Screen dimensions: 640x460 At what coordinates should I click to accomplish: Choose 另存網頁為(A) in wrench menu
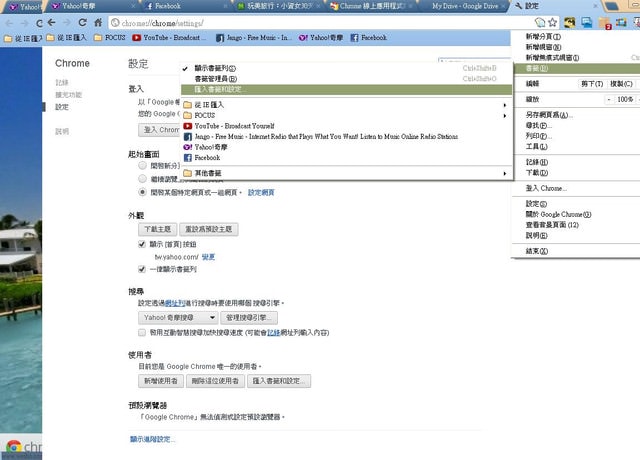pos(576,115)
